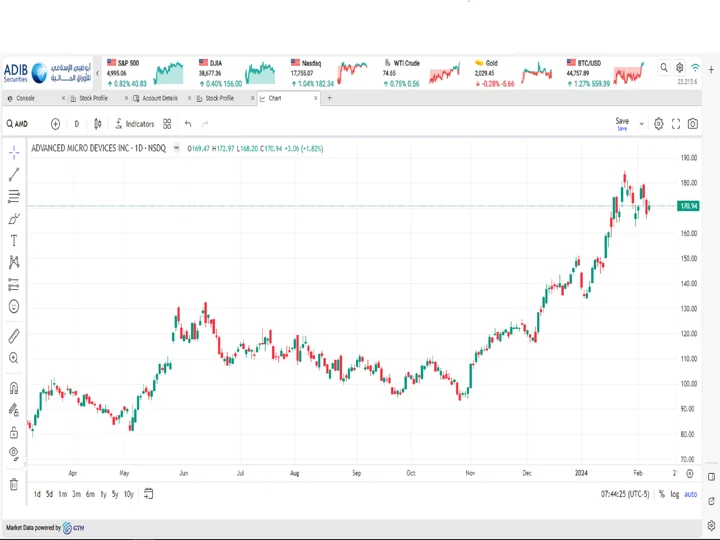Enter fullscreen chart mode
Image resolution: width=720 pixels, height=540 pixels.
[675, 124]
